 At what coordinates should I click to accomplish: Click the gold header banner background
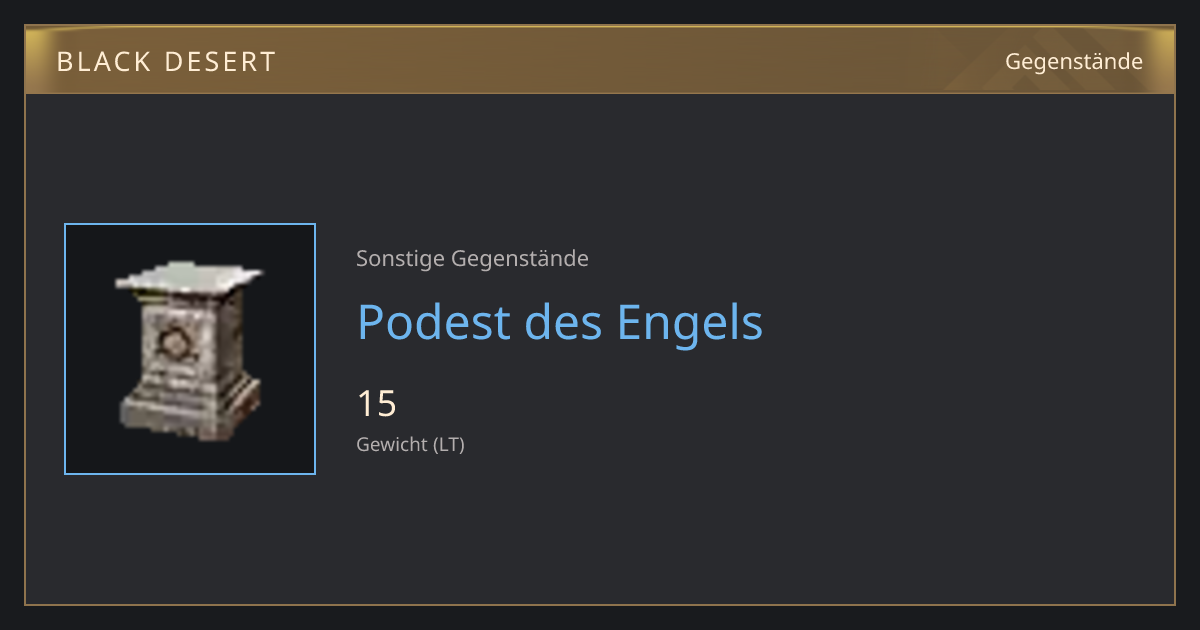600,61
